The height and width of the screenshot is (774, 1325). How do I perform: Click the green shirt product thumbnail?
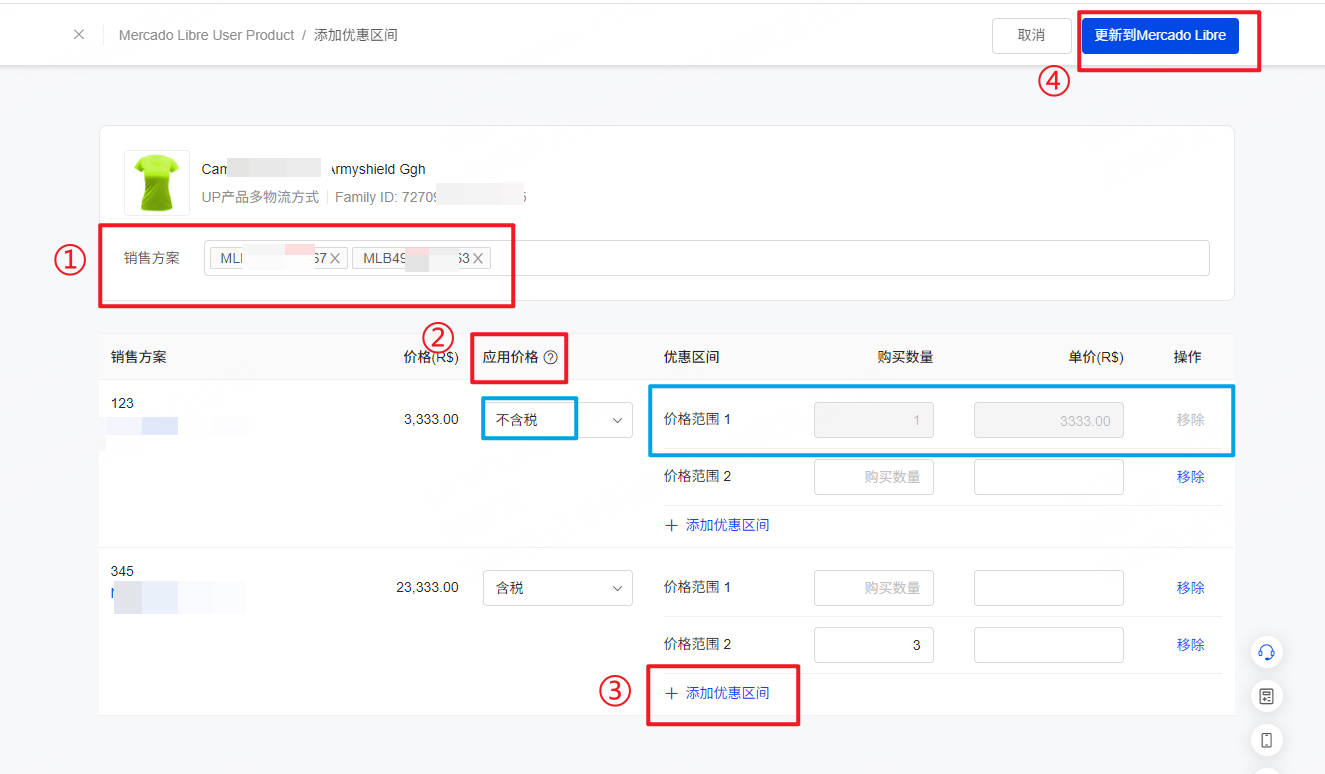tap(157, 182)
